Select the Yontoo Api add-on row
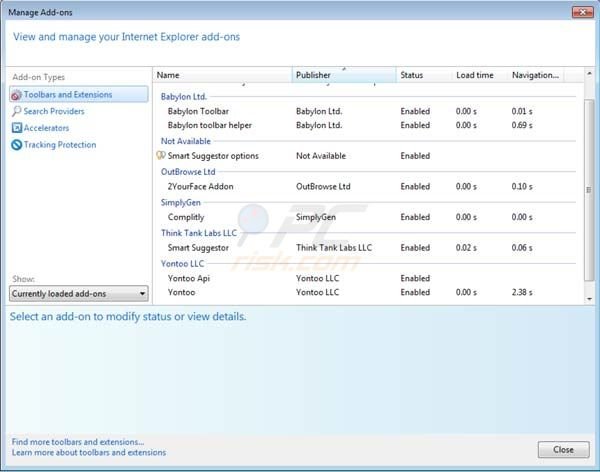Image resolution: width=600 pixels, height=472 pixels. tap(368, 278)
